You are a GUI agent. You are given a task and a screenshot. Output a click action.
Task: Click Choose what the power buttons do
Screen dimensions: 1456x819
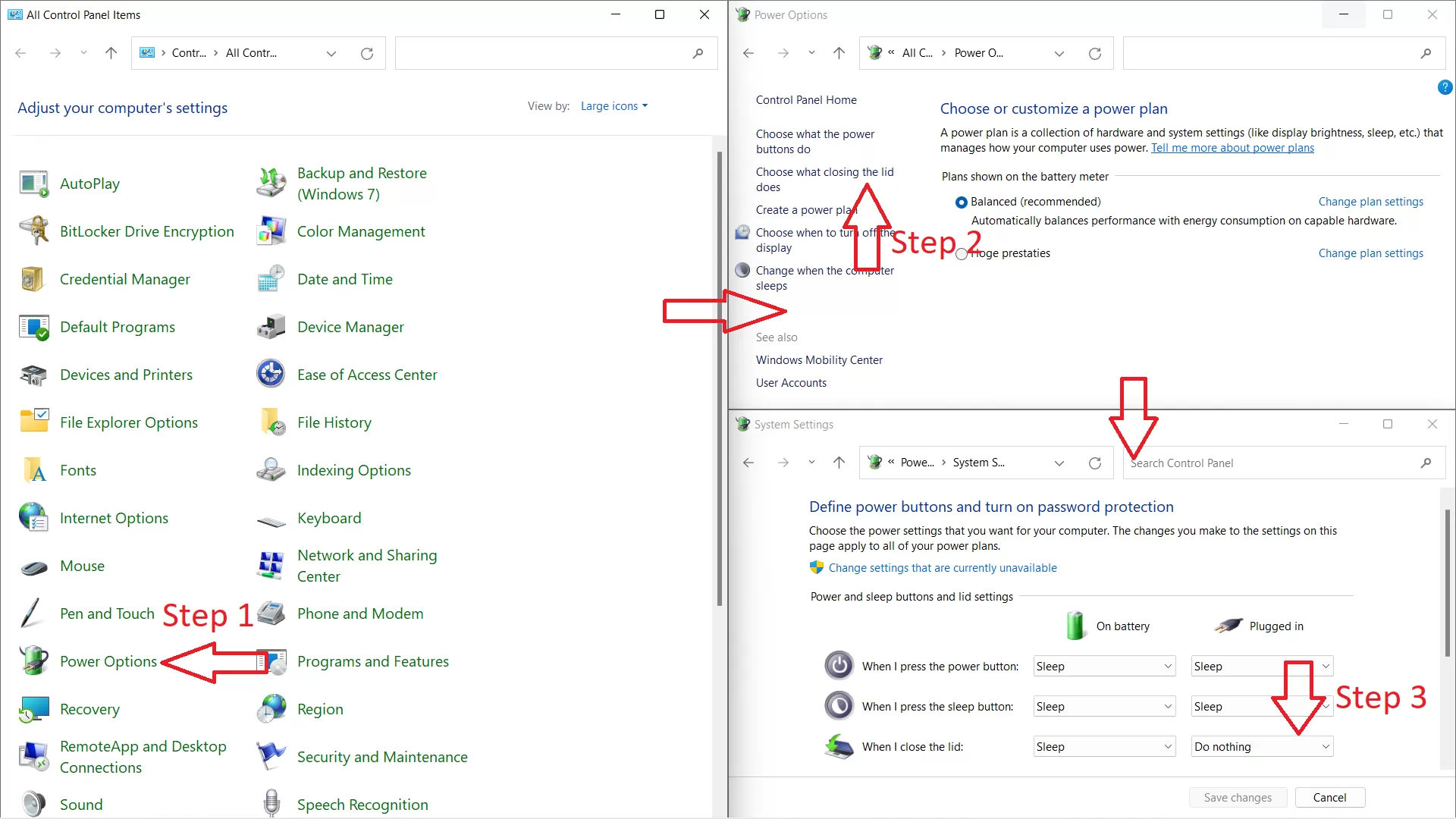tap(815, 142)
